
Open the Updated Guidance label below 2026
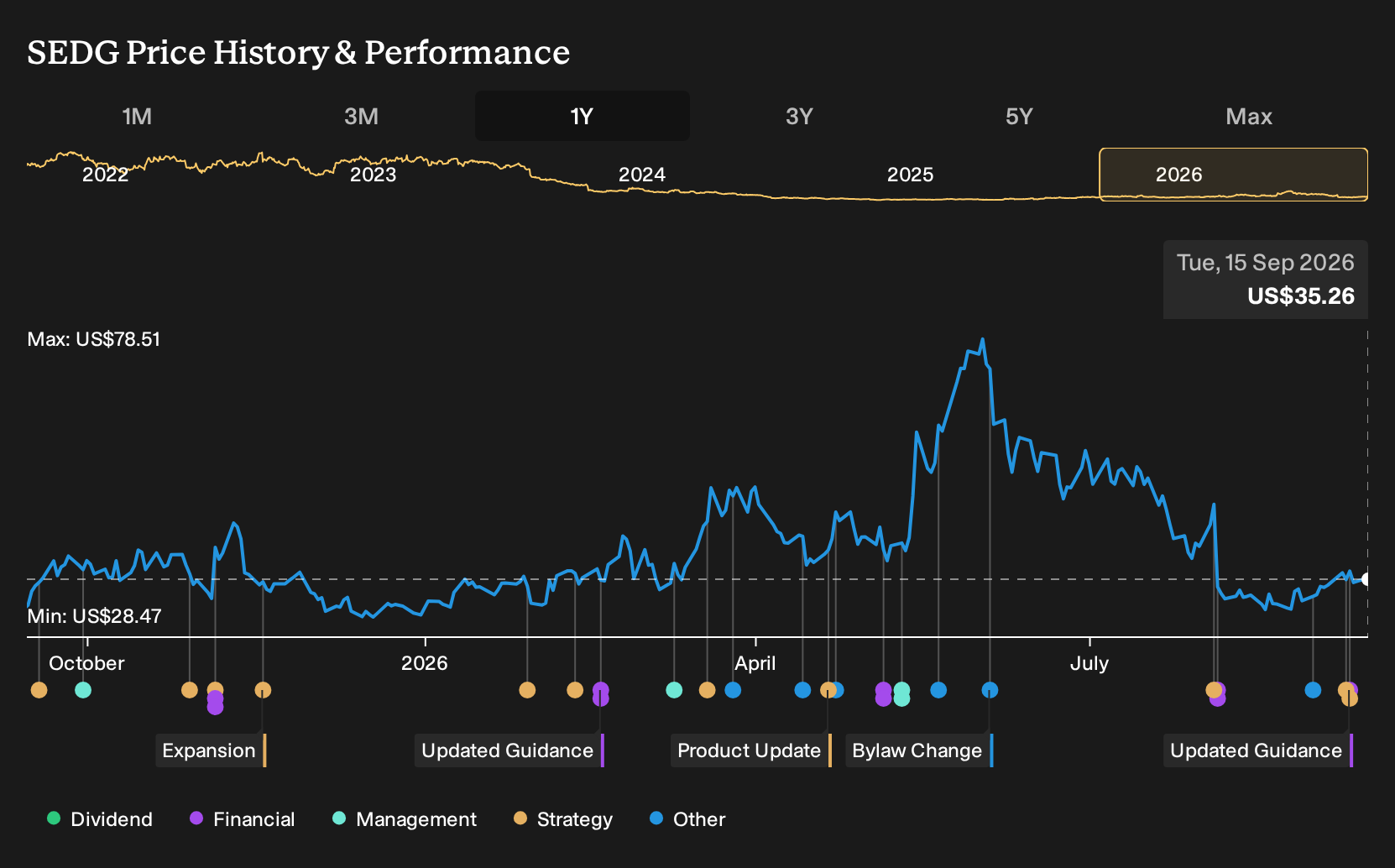[x=509, y=750]
